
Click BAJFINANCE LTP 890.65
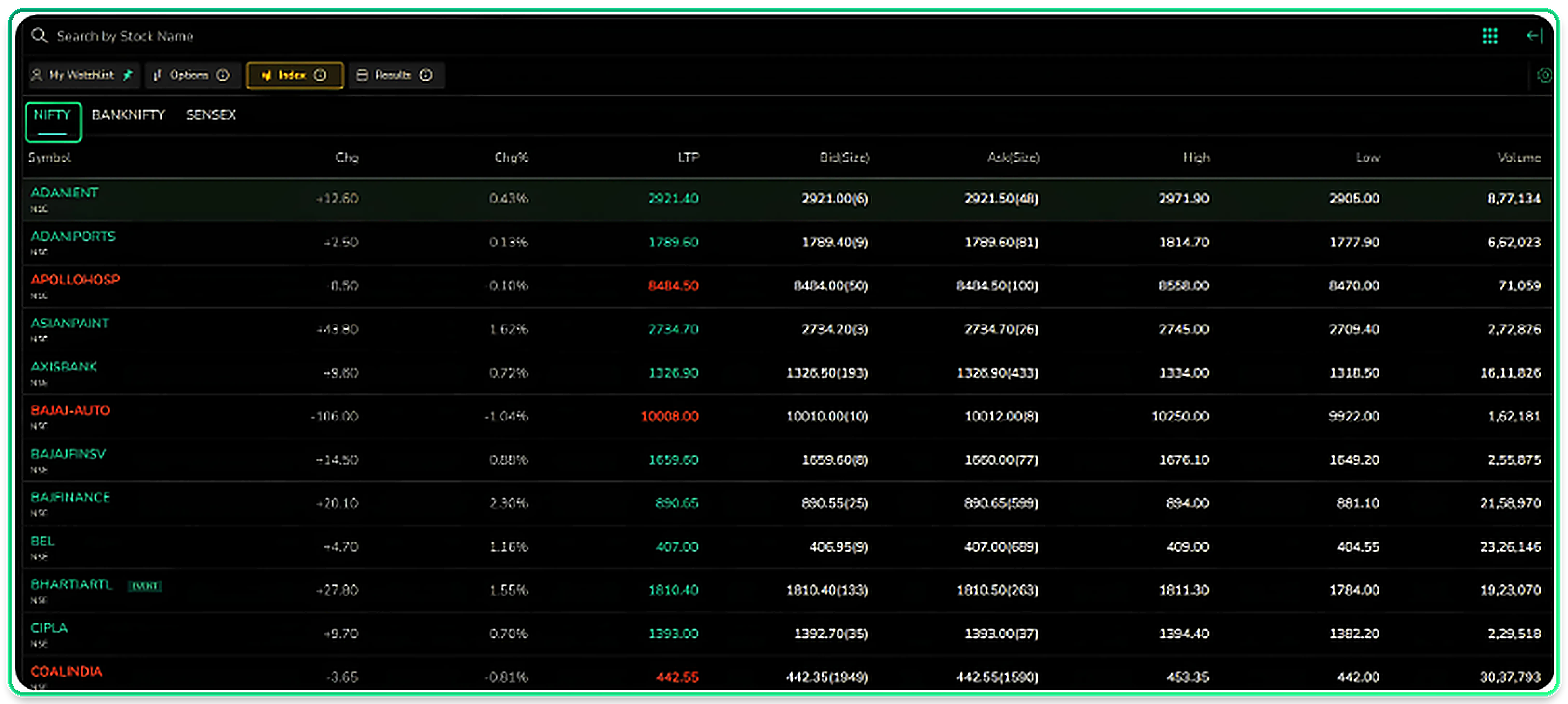[677, 503]
